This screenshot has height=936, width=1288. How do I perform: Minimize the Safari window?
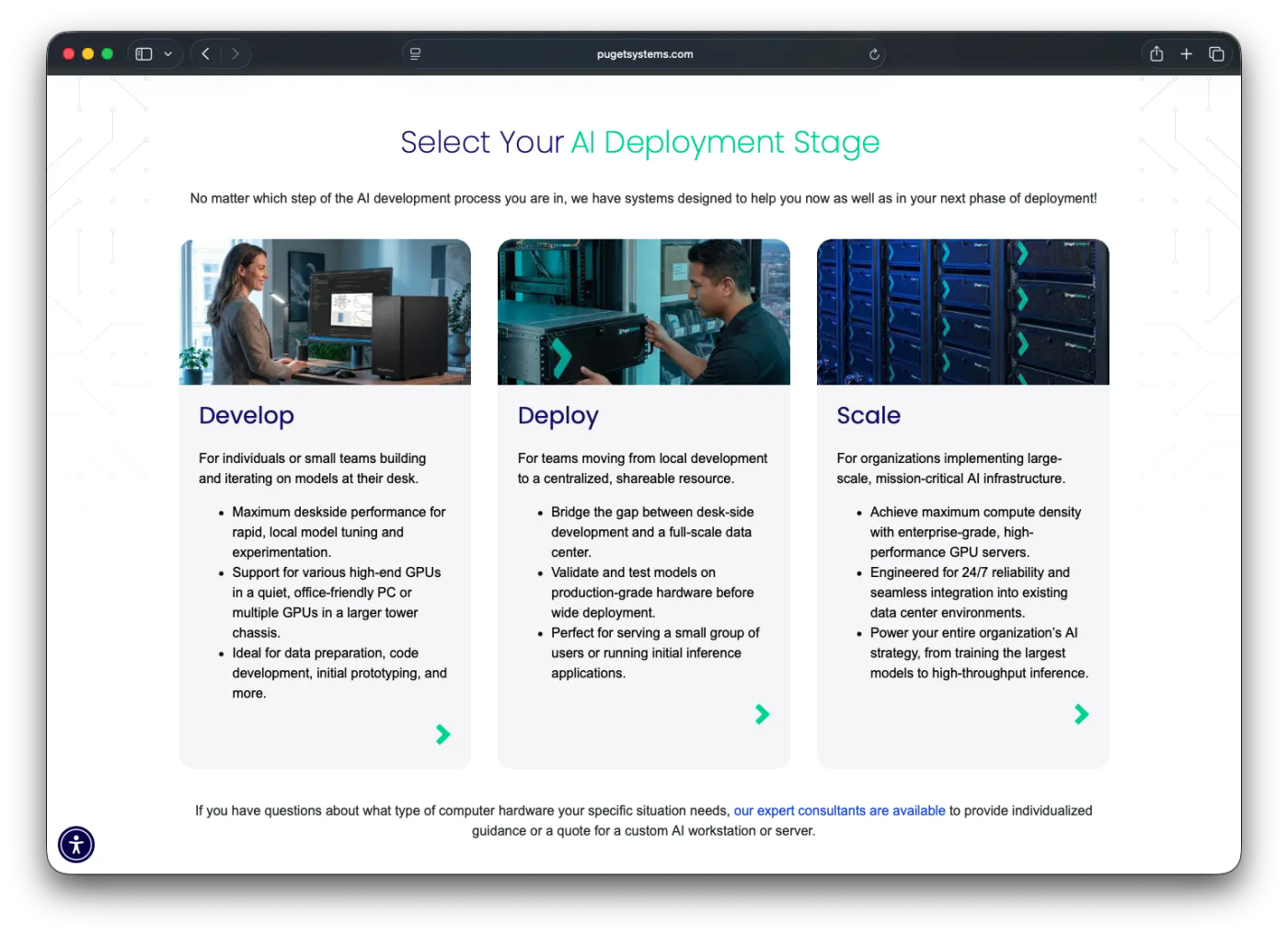click(87, 54)
